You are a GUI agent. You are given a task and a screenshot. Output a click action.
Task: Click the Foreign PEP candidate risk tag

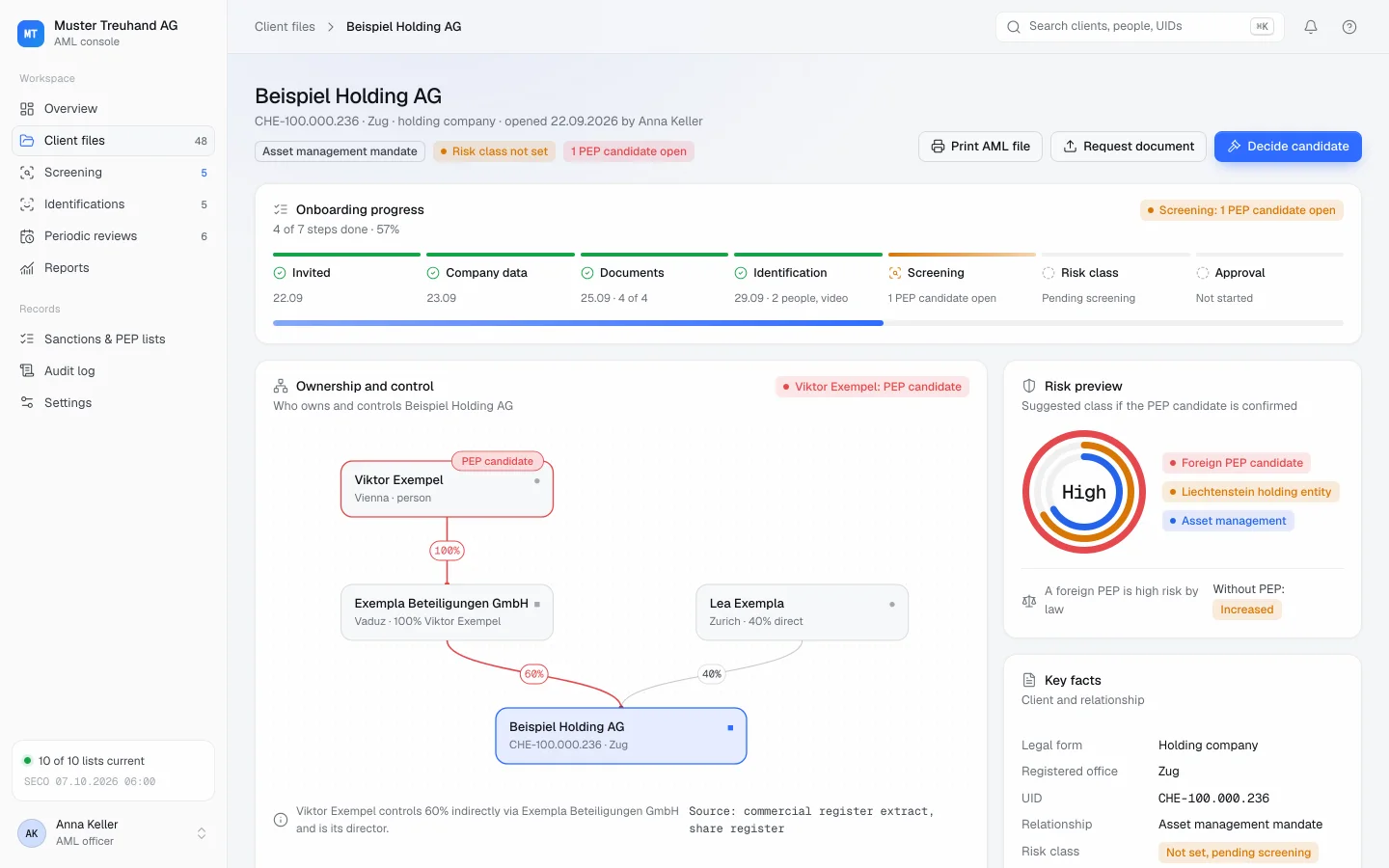click(1236, 463)
